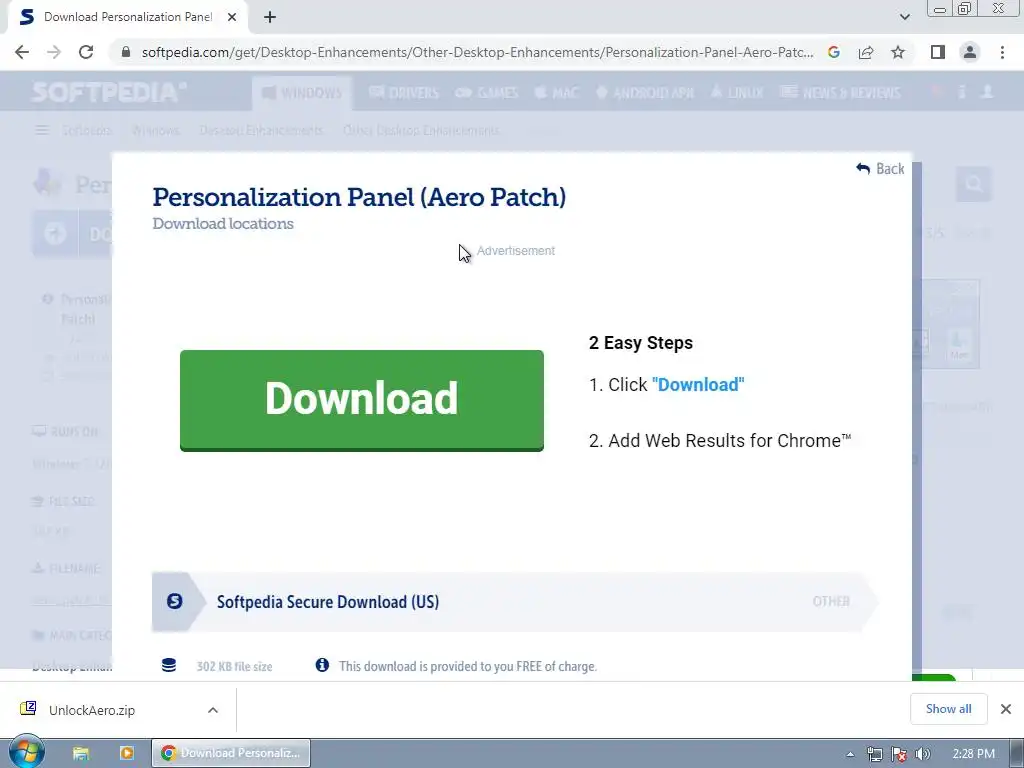Image resolution: width=1024 pixels, height=768 pixels.
Task: Click the Action Center flag icon
Action: pos(899,754)
